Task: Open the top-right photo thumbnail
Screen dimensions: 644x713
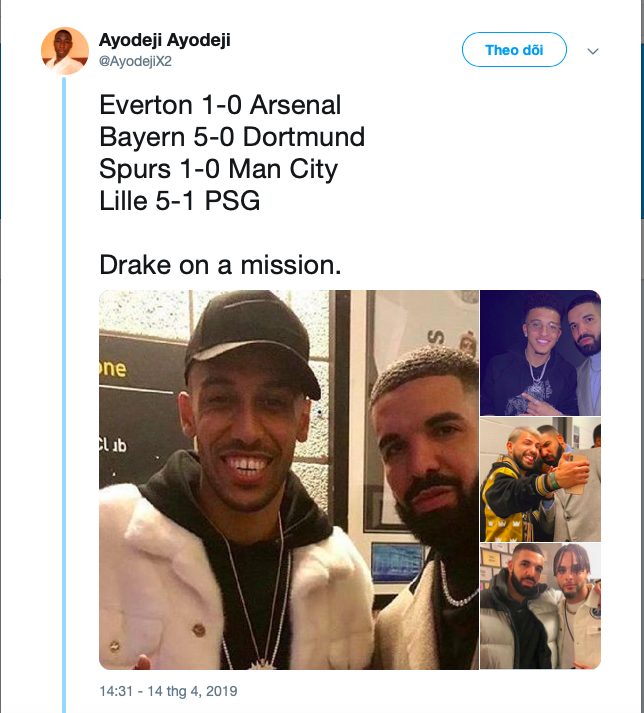Action: (540, 352)
